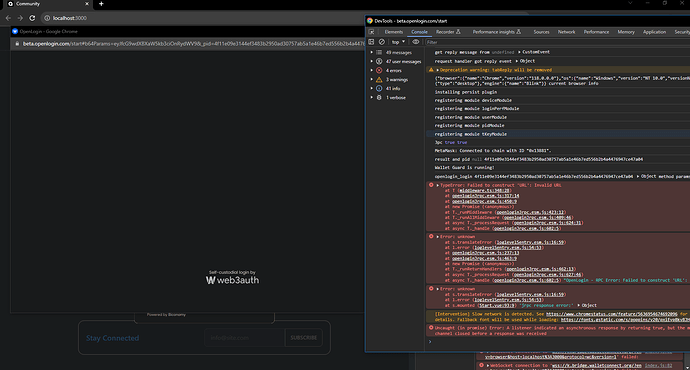Switch to the Elements tab
Screen dimensions: 690x370
[x=393, y=32]
